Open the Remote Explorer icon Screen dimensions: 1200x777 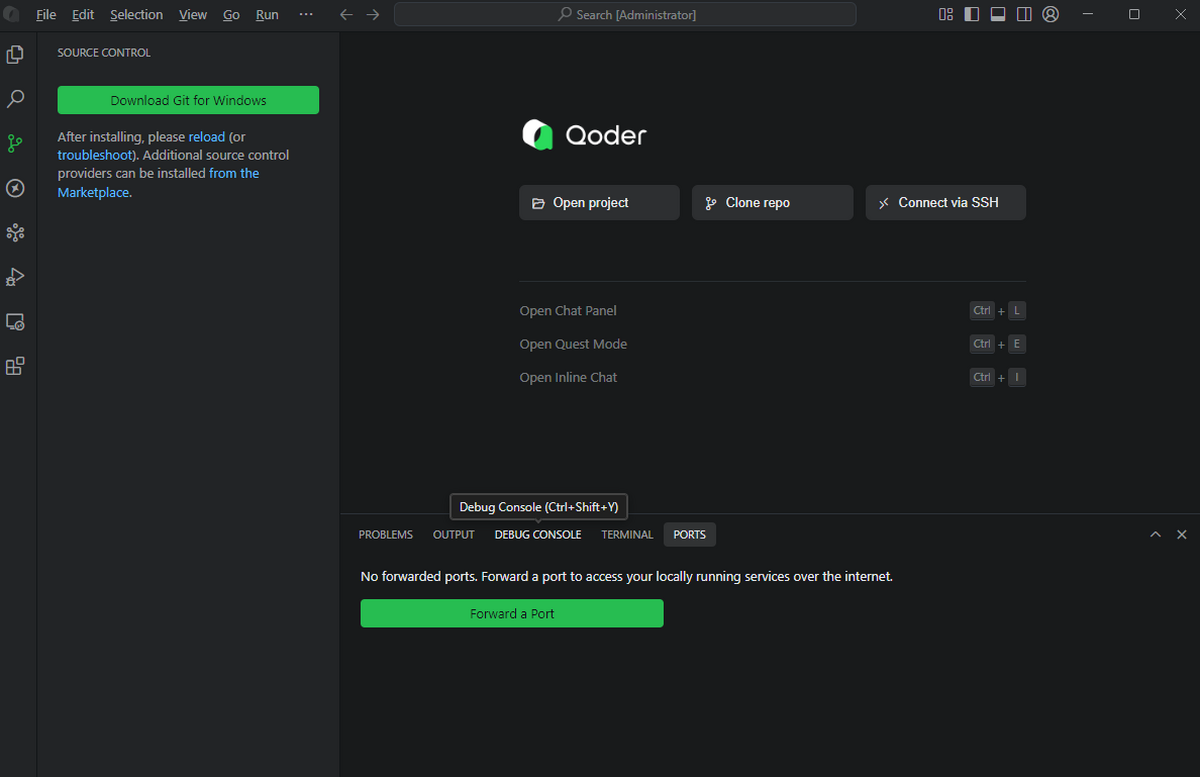[x=15, y=322]
